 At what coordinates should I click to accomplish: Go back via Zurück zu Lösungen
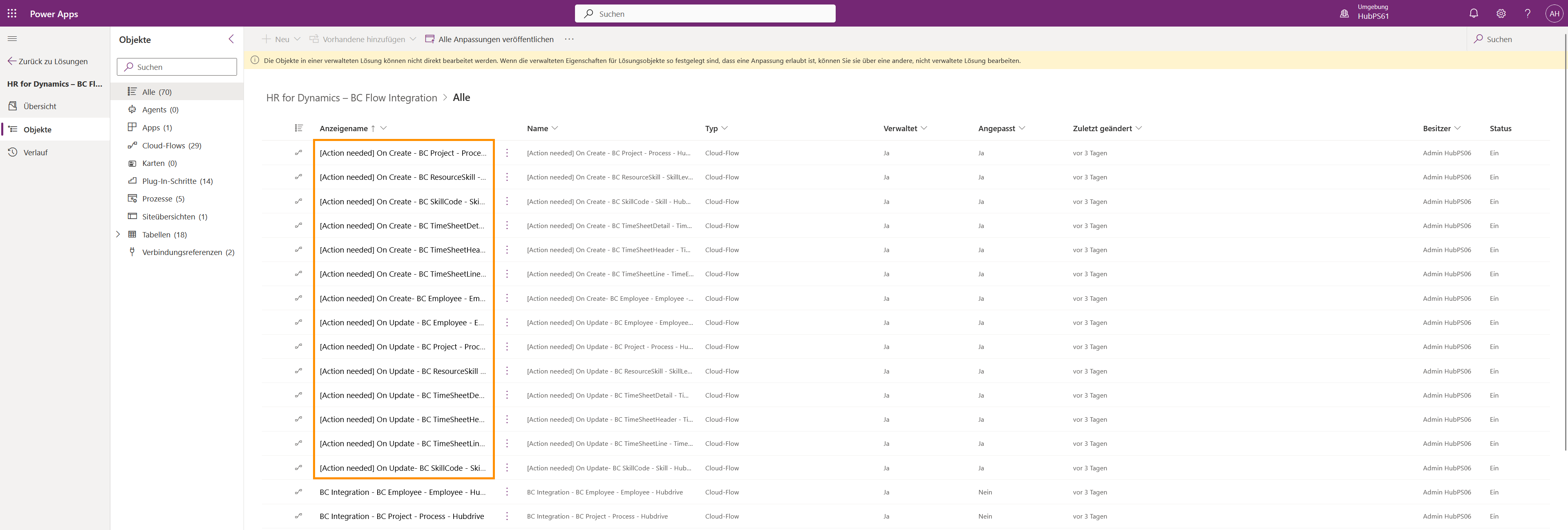pyautogui.click(x=47, y=61)
